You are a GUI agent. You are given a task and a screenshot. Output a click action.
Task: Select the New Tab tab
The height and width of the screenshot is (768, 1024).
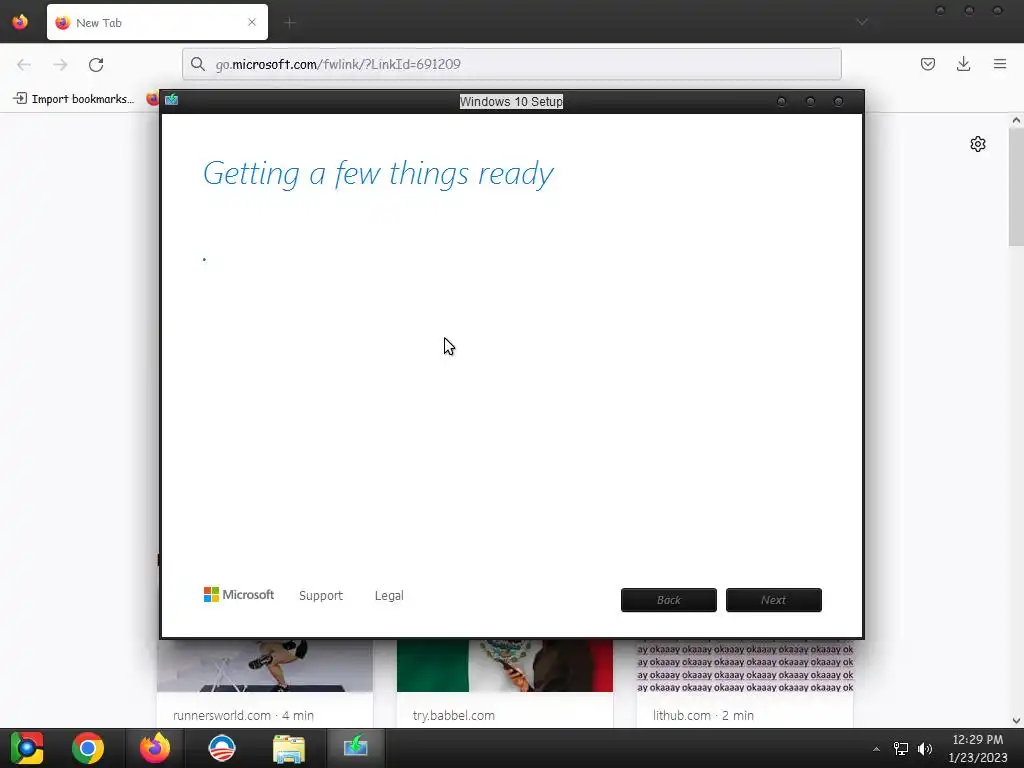point(157,22)
